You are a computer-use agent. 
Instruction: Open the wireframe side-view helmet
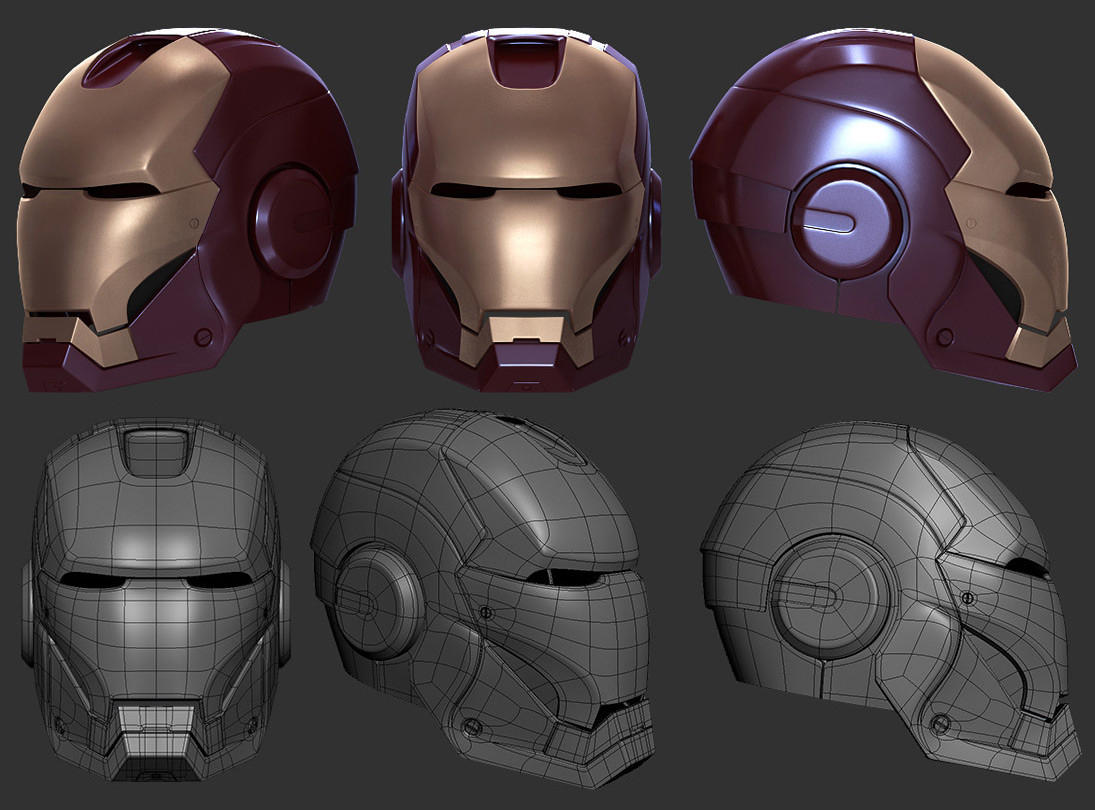tap(890, 600)
